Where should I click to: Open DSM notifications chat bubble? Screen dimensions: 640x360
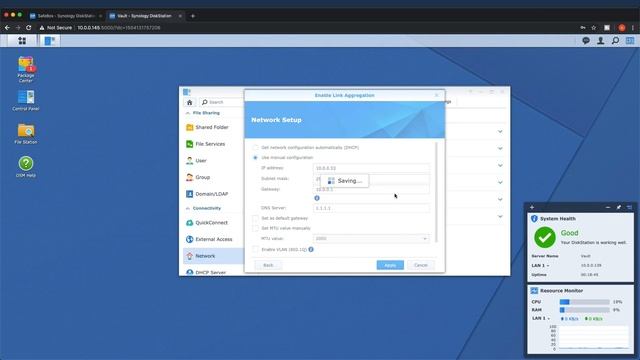[586, 40]
